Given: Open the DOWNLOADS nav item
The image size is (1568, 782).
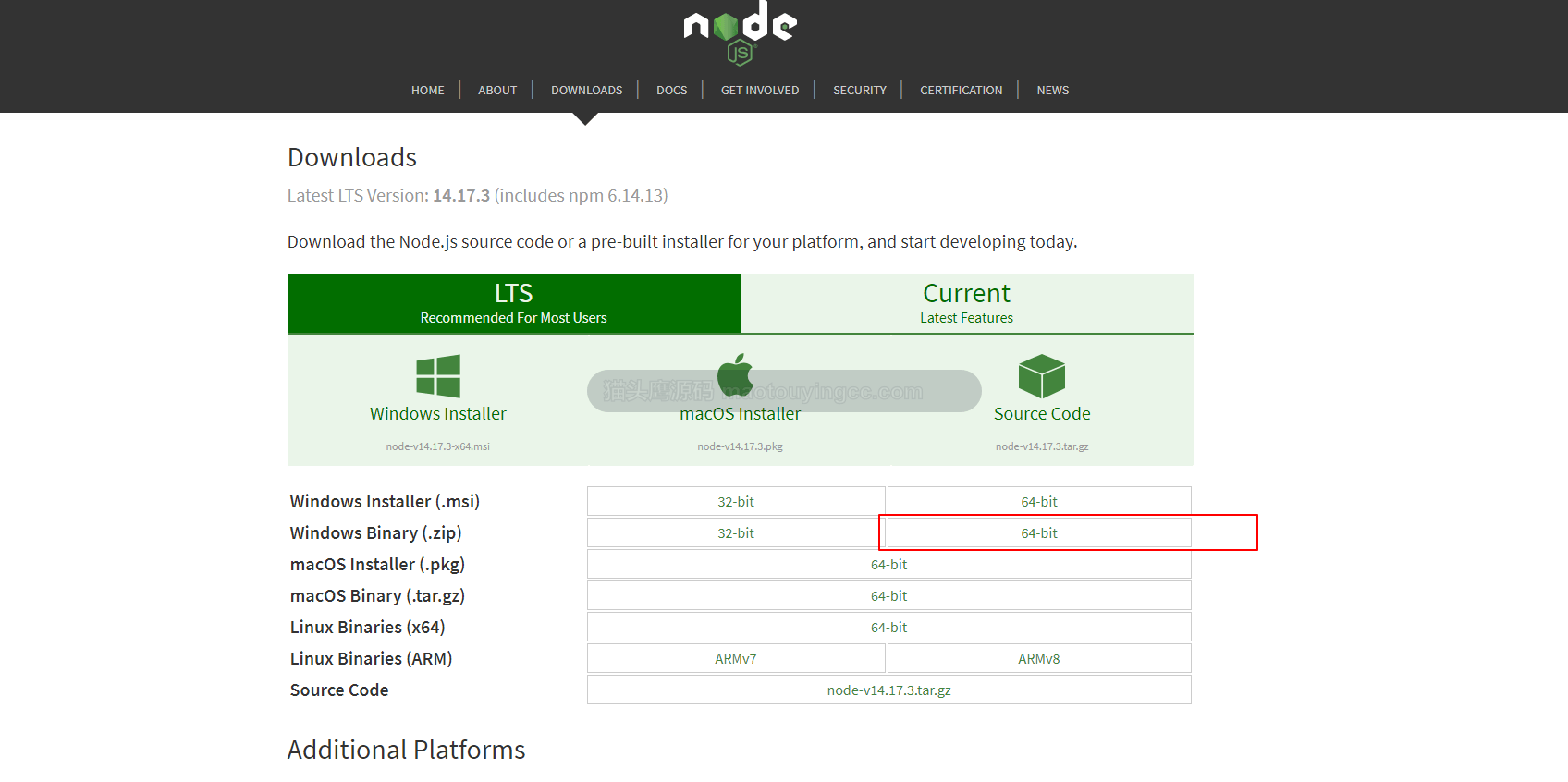Looking at the screenshot, I should pos(587,90).
